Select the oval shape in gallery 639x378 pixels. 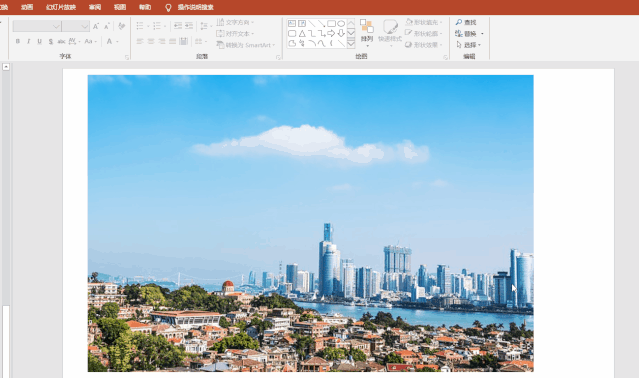coord(341,24)
